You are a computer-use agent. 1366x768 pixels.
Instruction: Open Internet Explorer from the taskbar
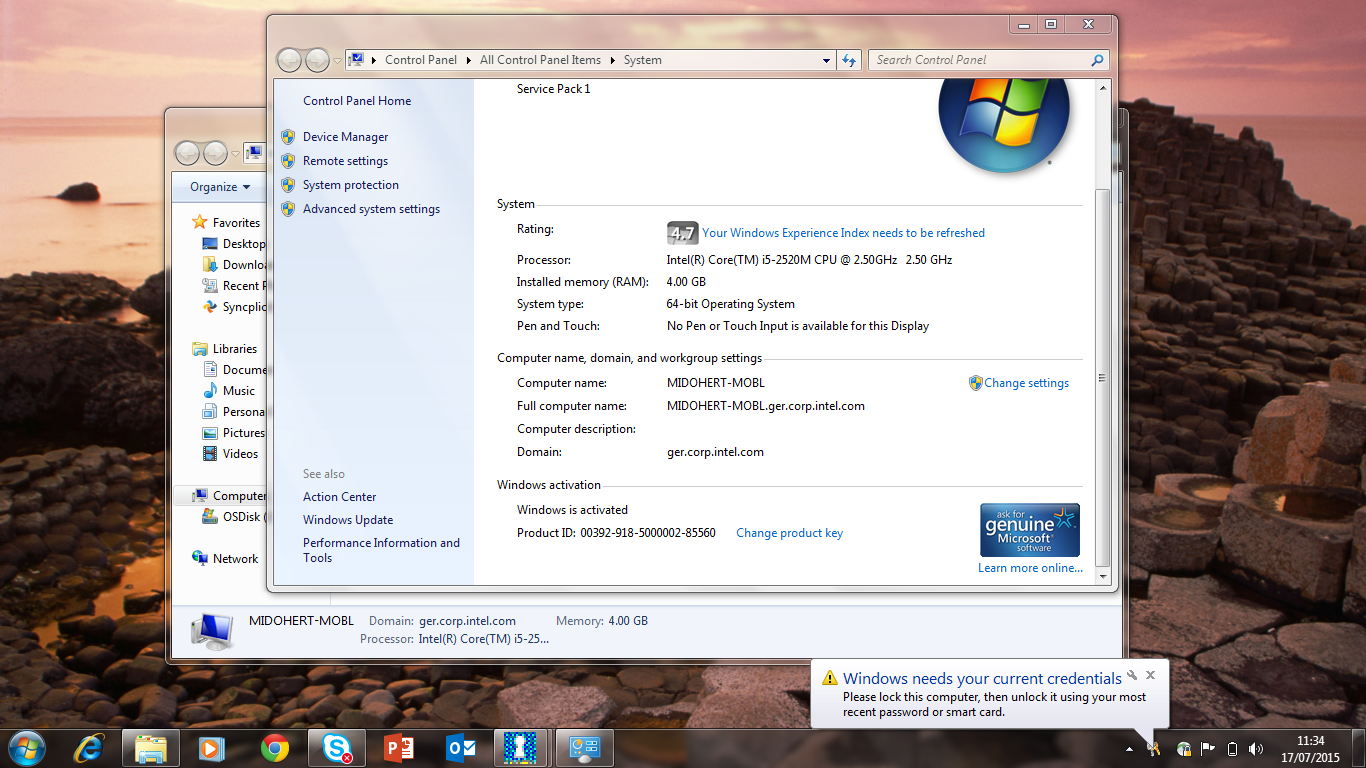point(89,748)
